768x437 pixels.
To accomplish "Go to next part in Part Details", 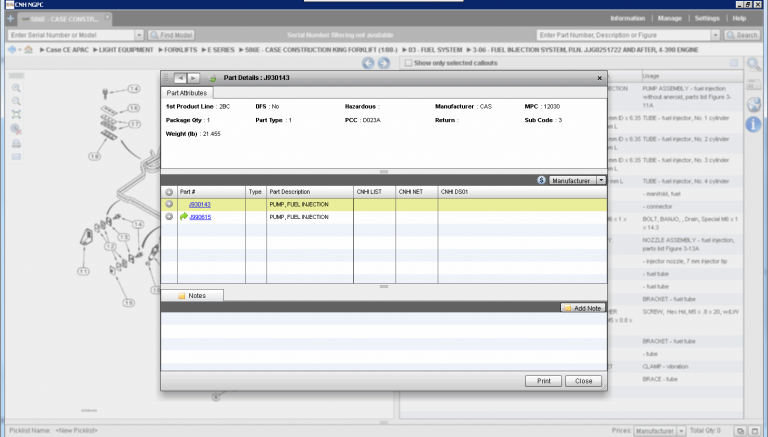I will (194, 77).
